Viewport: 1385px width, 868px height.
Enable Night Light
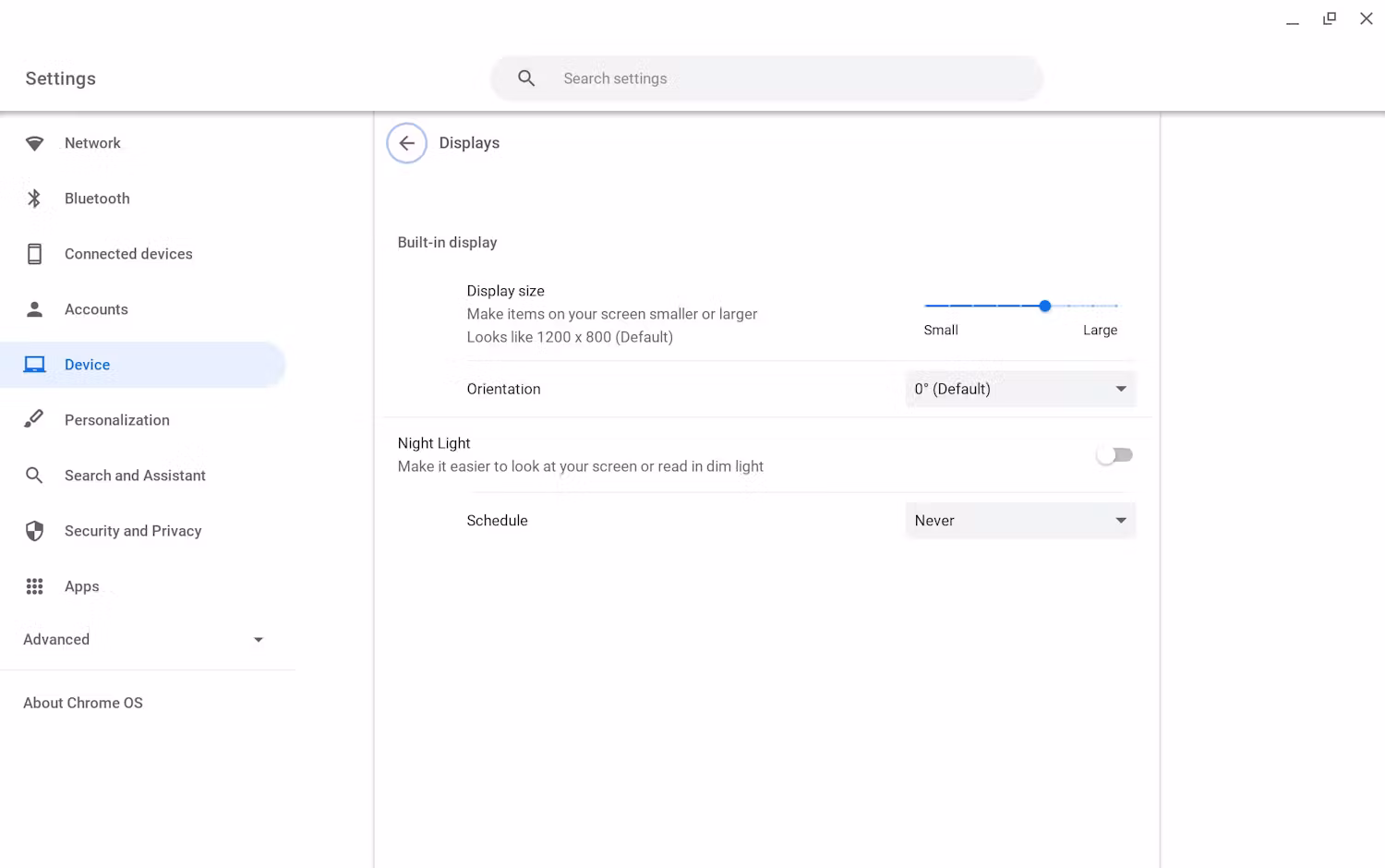coord(1114,454)
